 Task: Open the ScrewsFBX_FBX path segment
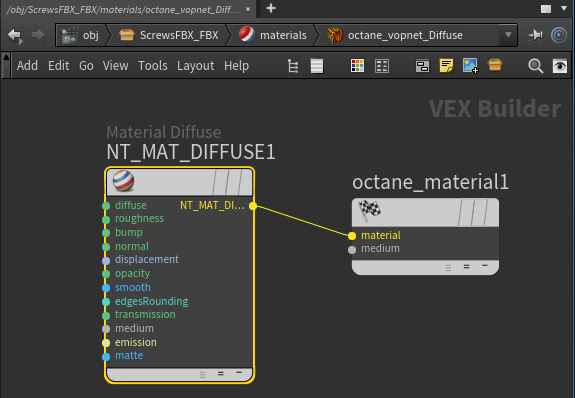[169, 35]
